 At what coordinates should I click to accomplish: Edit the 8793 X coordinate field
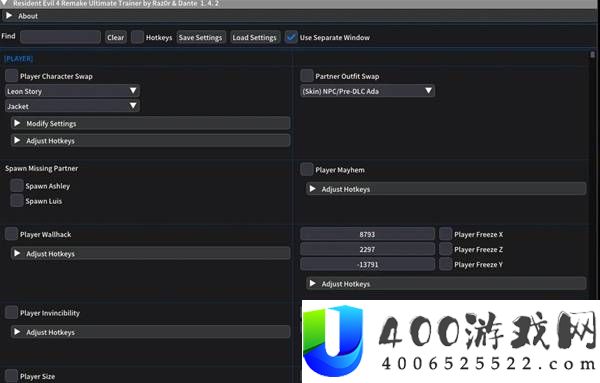pos(367,234)
